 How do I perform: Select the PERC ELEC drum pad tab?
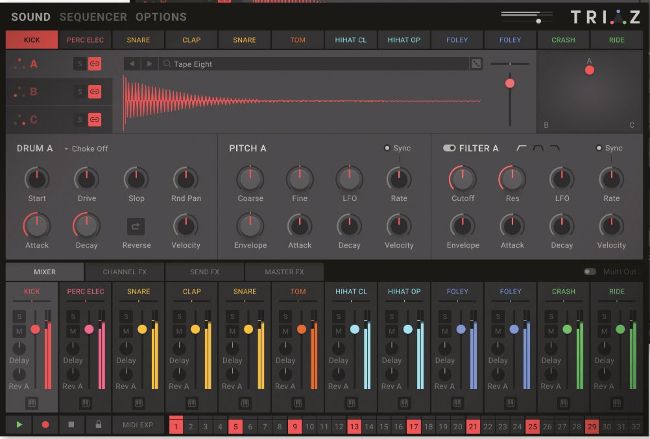pyautogui.click(x=85, y=40)
